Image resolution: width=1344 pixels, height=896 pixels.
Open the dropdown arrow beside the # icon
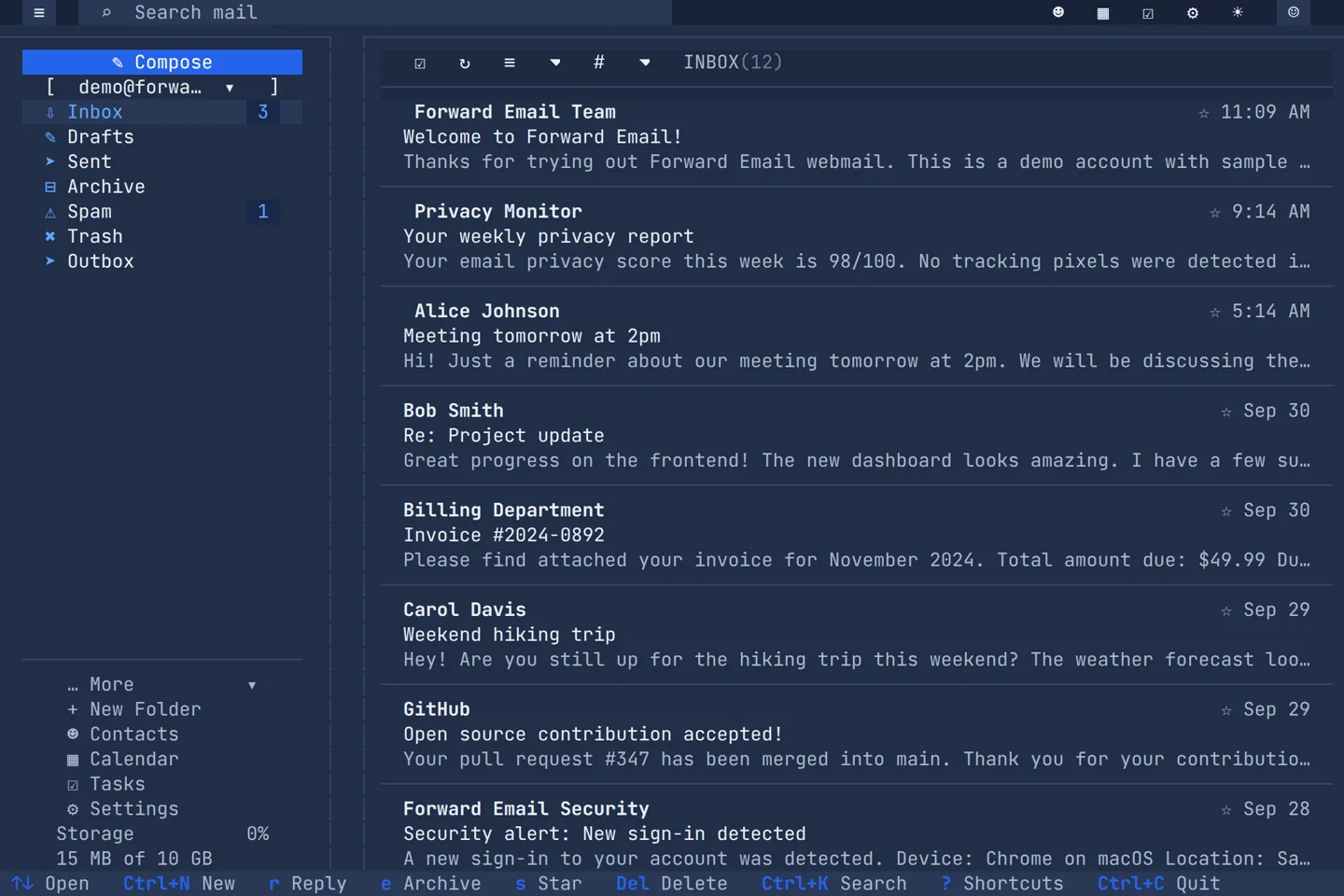[645, 63]
